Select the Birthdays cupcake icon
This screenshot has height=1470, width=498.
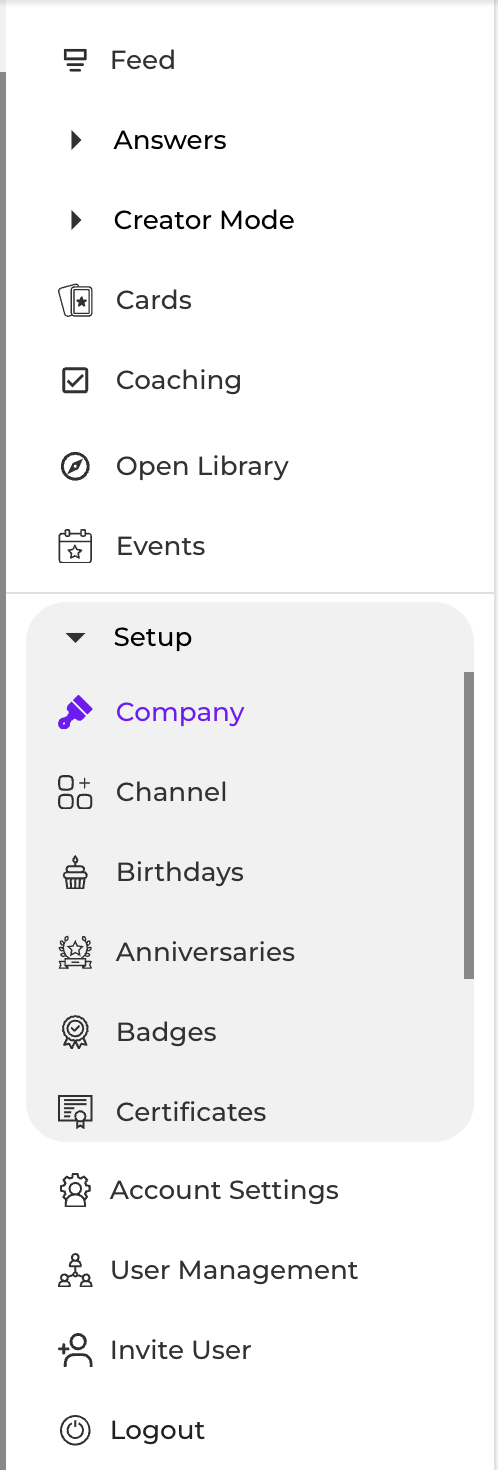click(75, 872)
